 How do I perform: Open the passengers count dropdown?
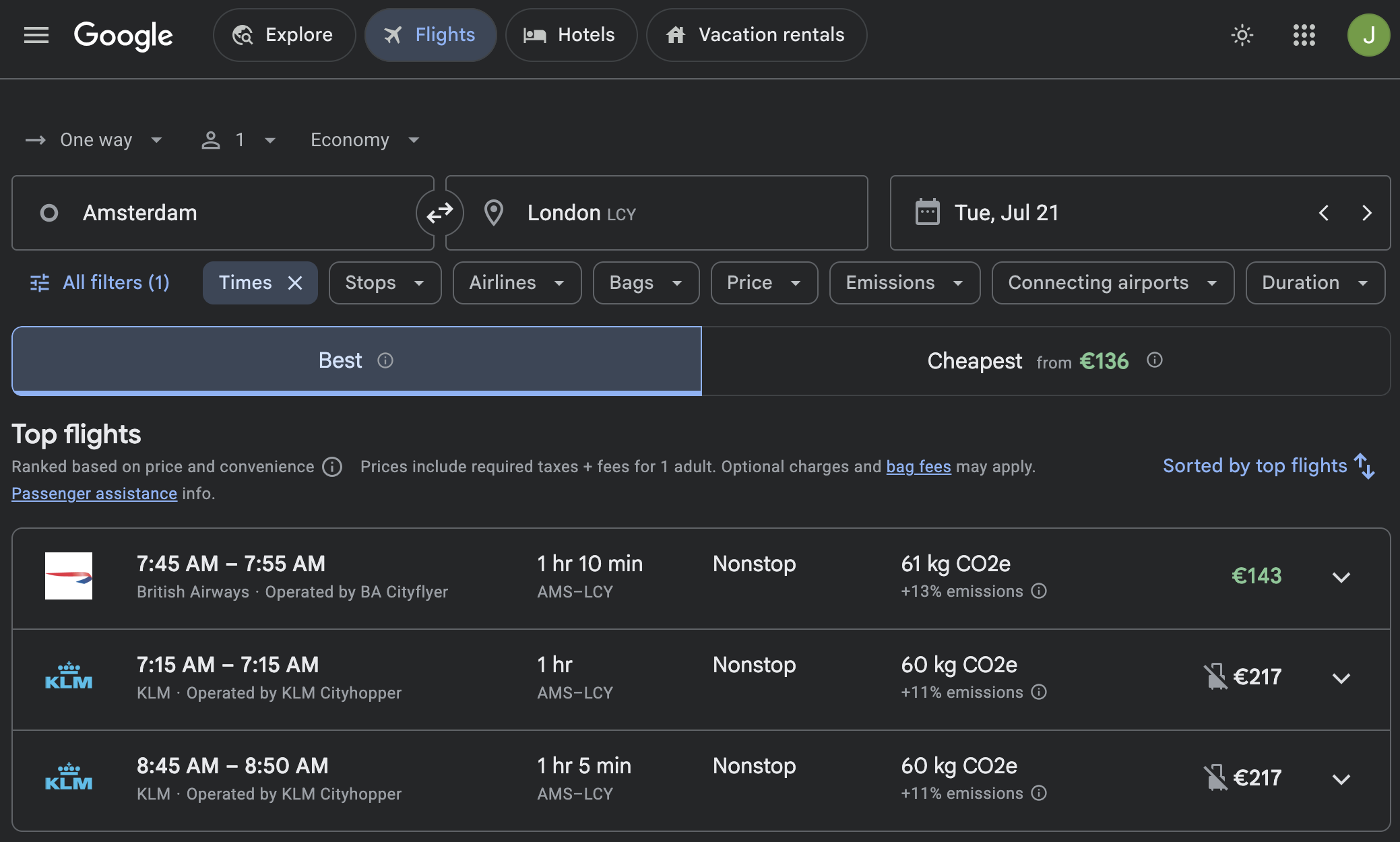239,140
